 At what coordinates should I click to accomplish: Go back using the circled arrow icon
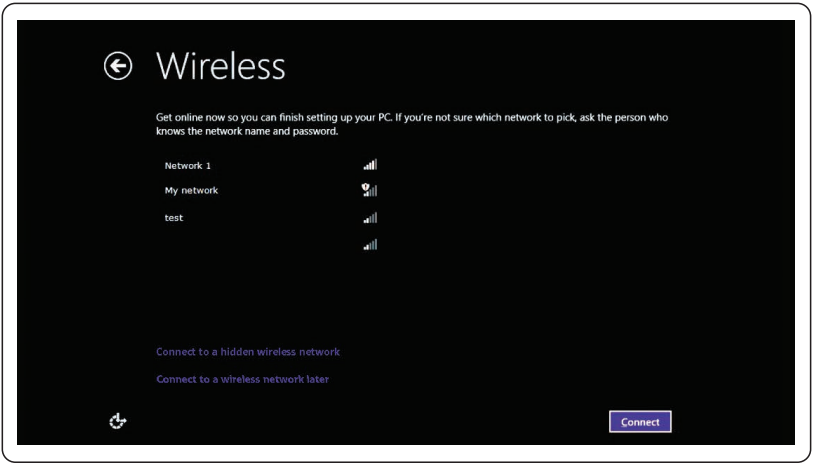point(118,66)
